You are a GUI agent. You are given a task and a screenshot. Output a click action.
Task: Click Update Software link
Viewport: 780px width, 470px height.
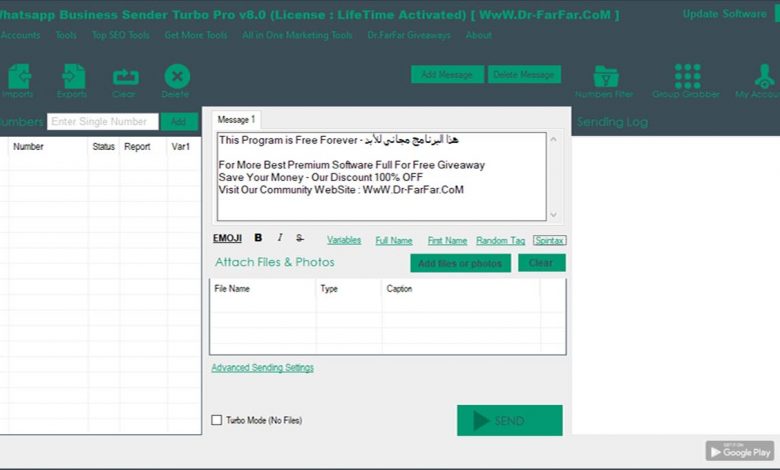click(725, 14)
